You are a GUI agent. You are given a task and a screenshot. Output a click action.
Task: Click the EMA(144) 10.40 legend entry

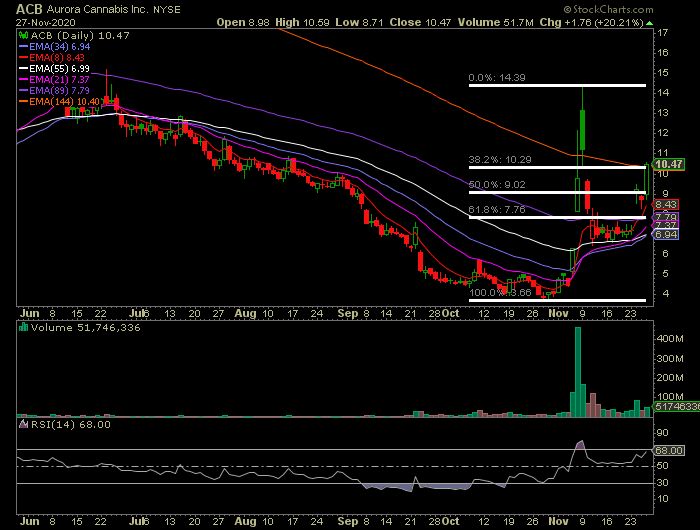point(64,102)
